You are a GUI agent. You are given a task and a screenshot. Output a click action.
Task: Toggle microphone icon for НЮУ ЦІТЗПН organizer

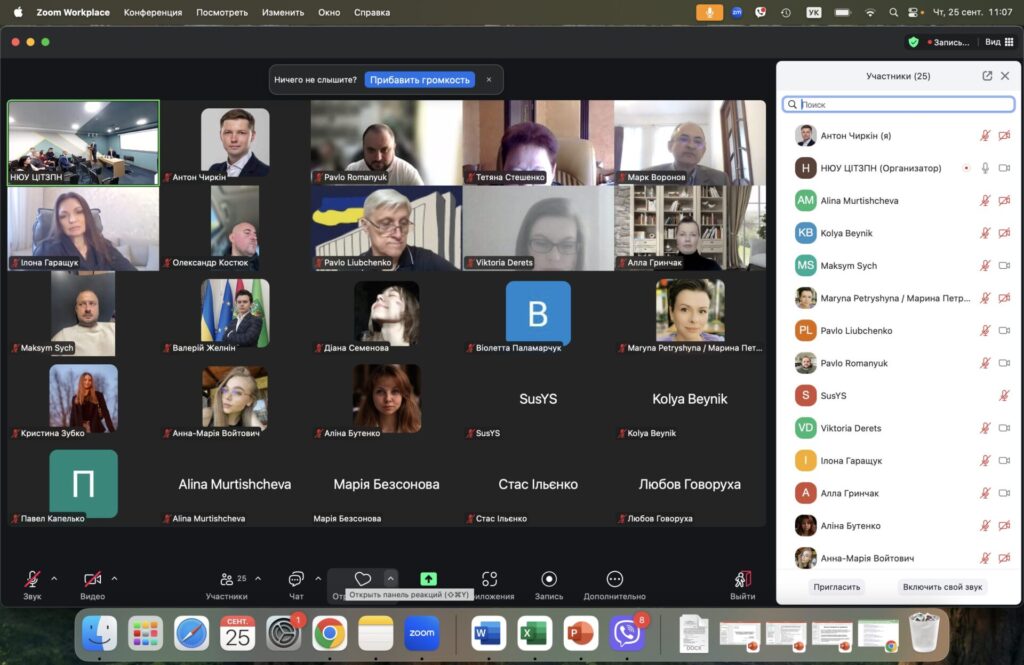pyautogui.click(x=985, y=168)
